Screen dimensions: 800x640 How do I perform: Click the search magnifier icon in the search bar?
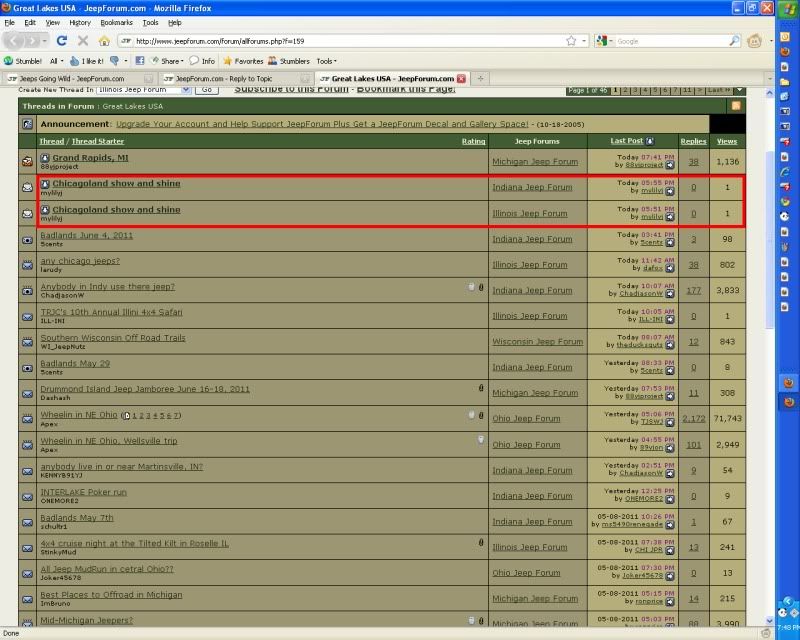click(x=734, y=41)
